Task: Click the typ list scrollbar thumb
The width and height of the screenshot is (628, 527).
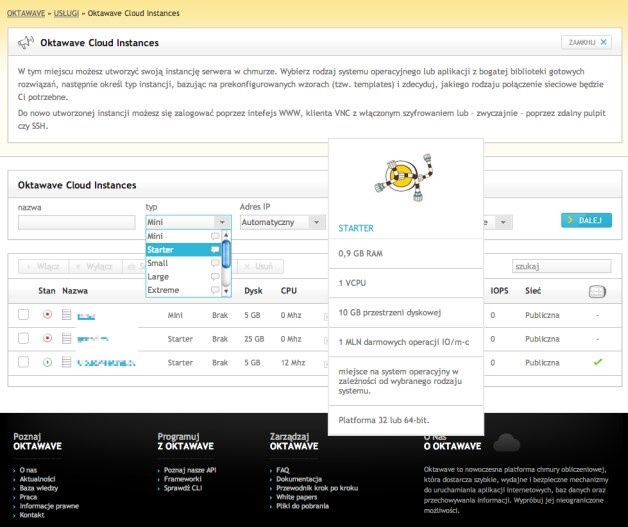Action: 226,254
